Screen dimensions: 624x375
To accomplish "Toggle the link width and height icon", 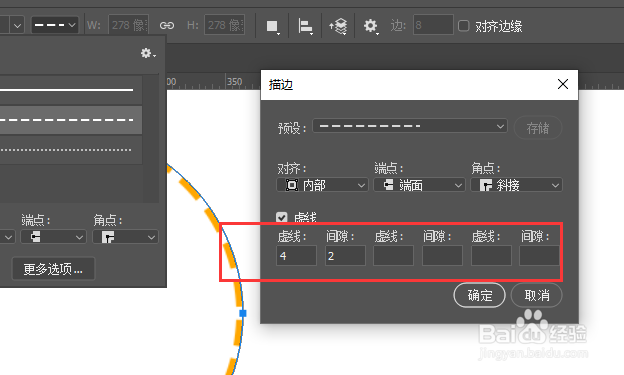I will pyautogui.click(x=167, y=25).
